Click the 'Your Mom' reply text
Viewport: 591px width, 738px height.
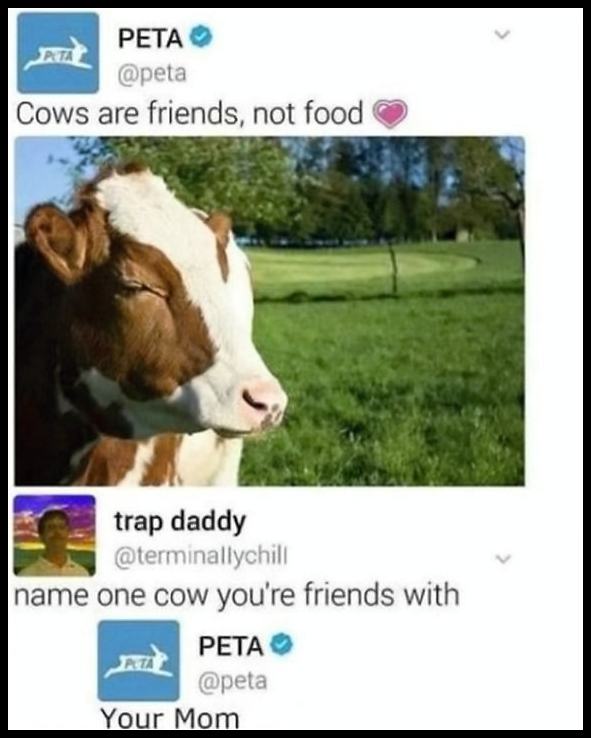coord(170,718)
